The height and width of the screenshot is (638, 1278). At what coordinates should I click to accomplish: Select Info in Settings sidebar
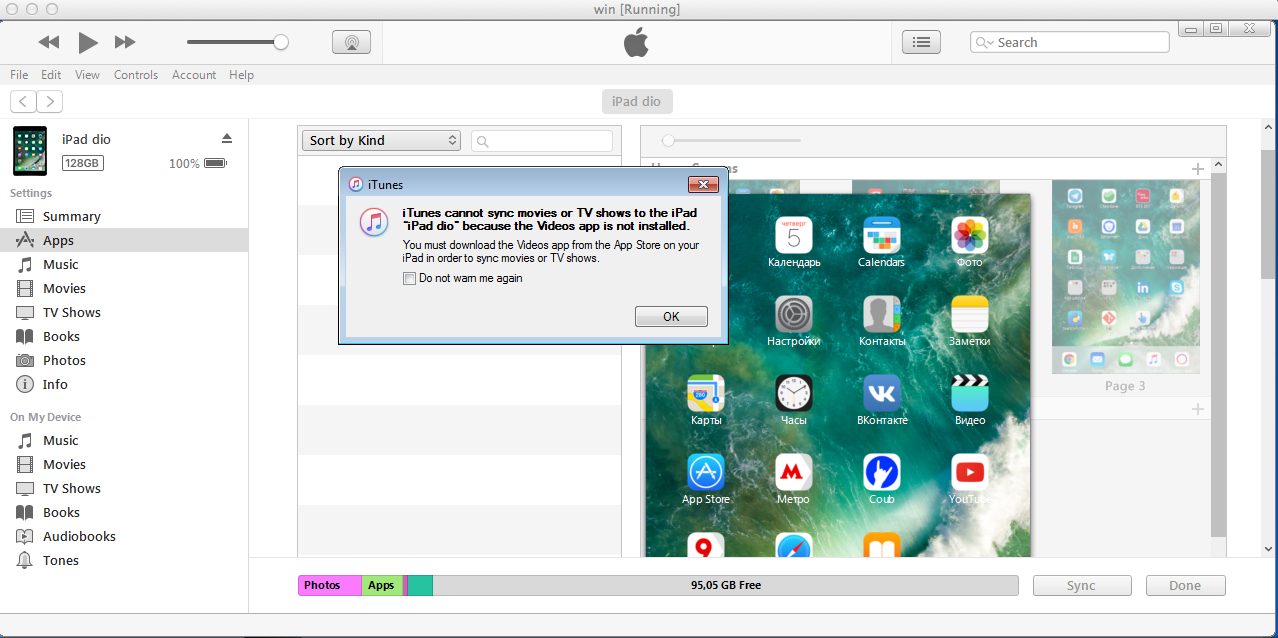click(124, 384)
